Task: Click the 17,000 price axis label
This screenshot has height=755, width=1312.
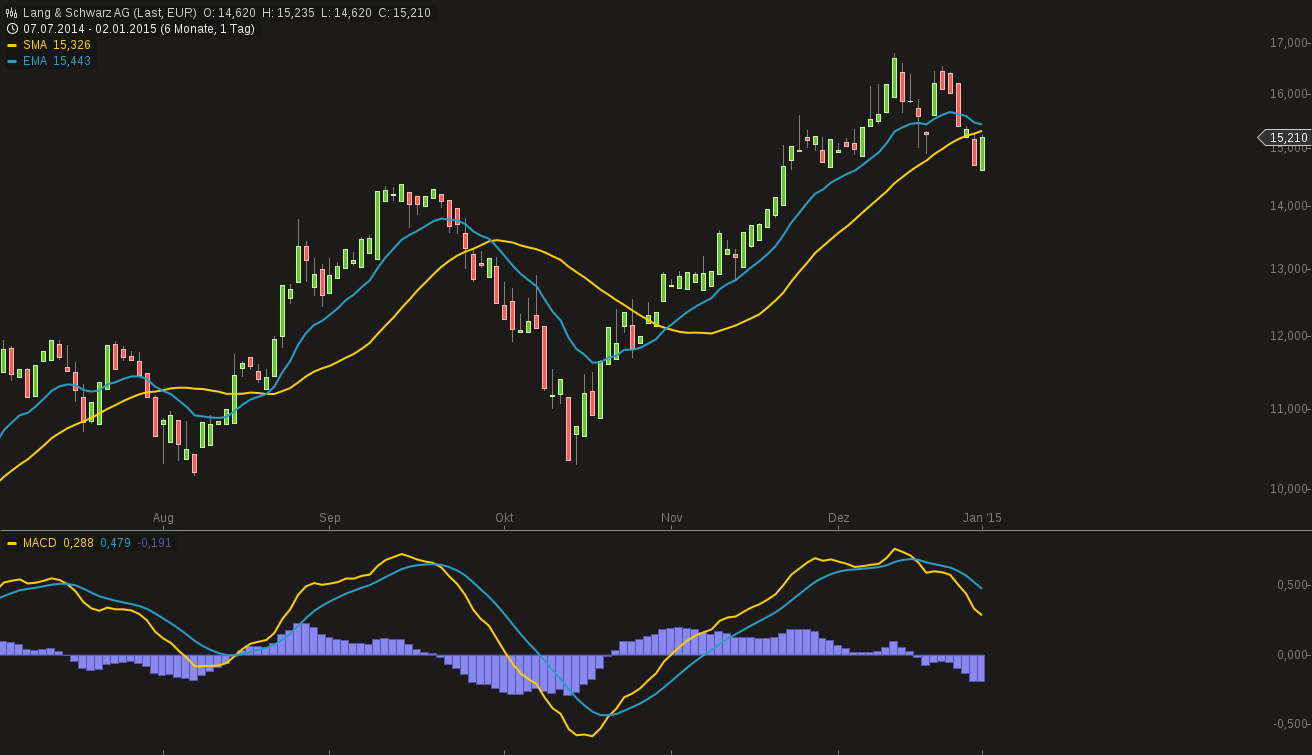Action: point(1287,43)
